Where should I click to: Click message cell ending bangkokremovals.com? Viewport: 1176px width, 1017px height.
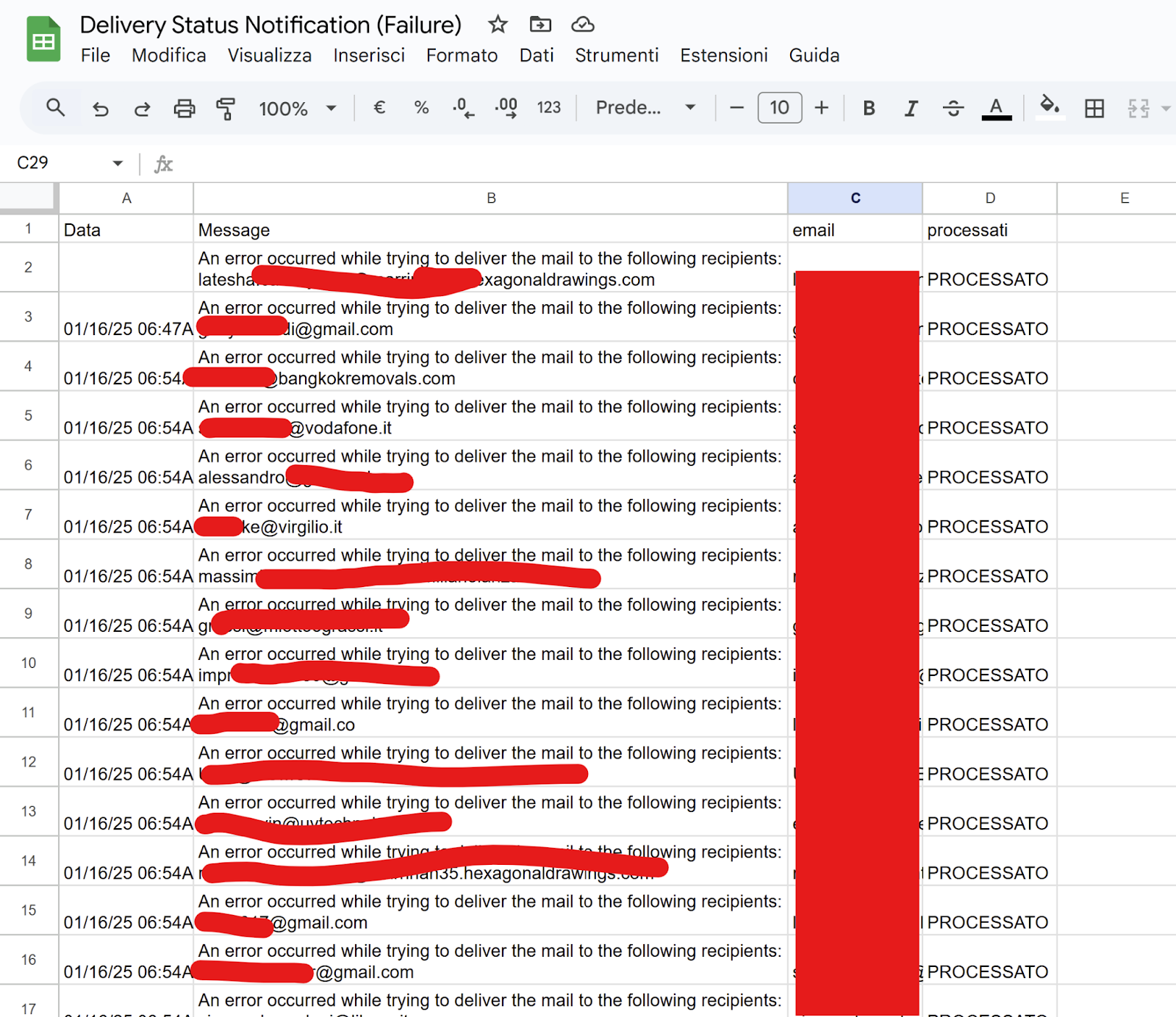point(491,367)
